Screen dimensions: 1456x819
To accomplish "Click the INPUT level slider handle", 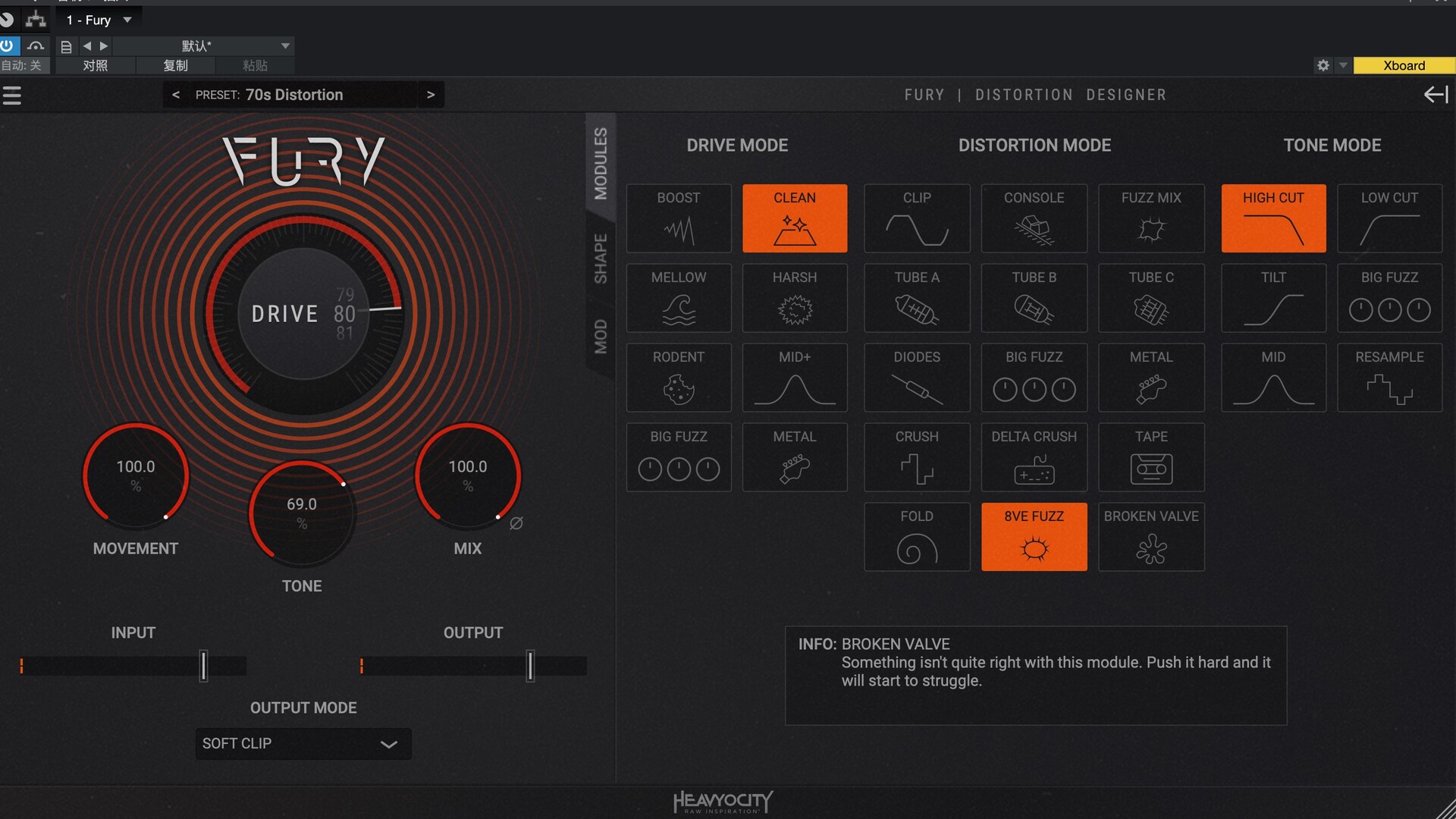I will (x=203, y=666).
